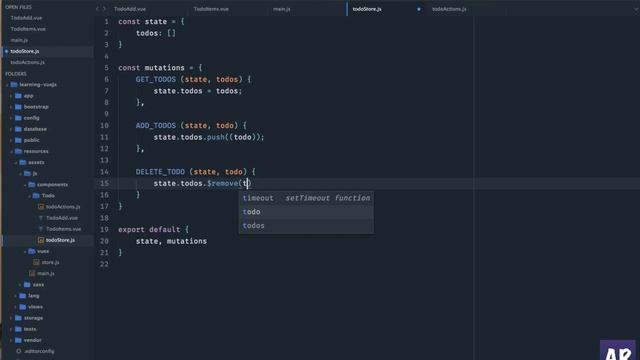Click the 'DELETE_TODO' mutation name on line 14
This screenshot has width=640, height=360.
160,172
